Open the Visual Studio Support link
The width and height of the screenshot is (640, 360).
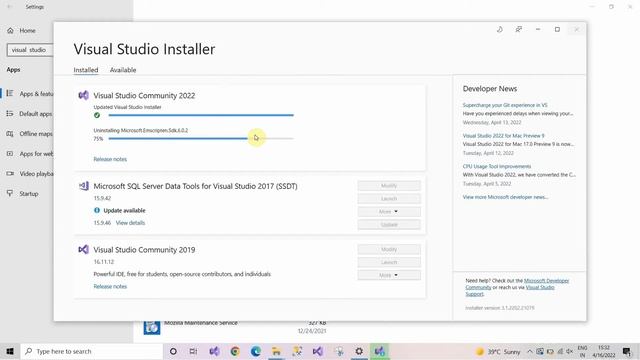pyautogui.click(x=540, y=287)
